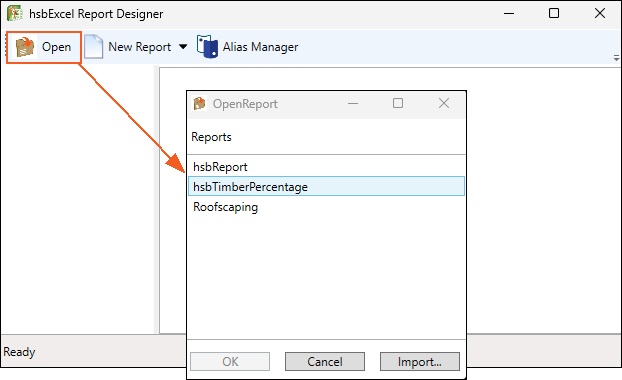Open the Alias Manager tool
This screenshot has height=380, width=622.
pyautogui.click(x=247, y=47)
